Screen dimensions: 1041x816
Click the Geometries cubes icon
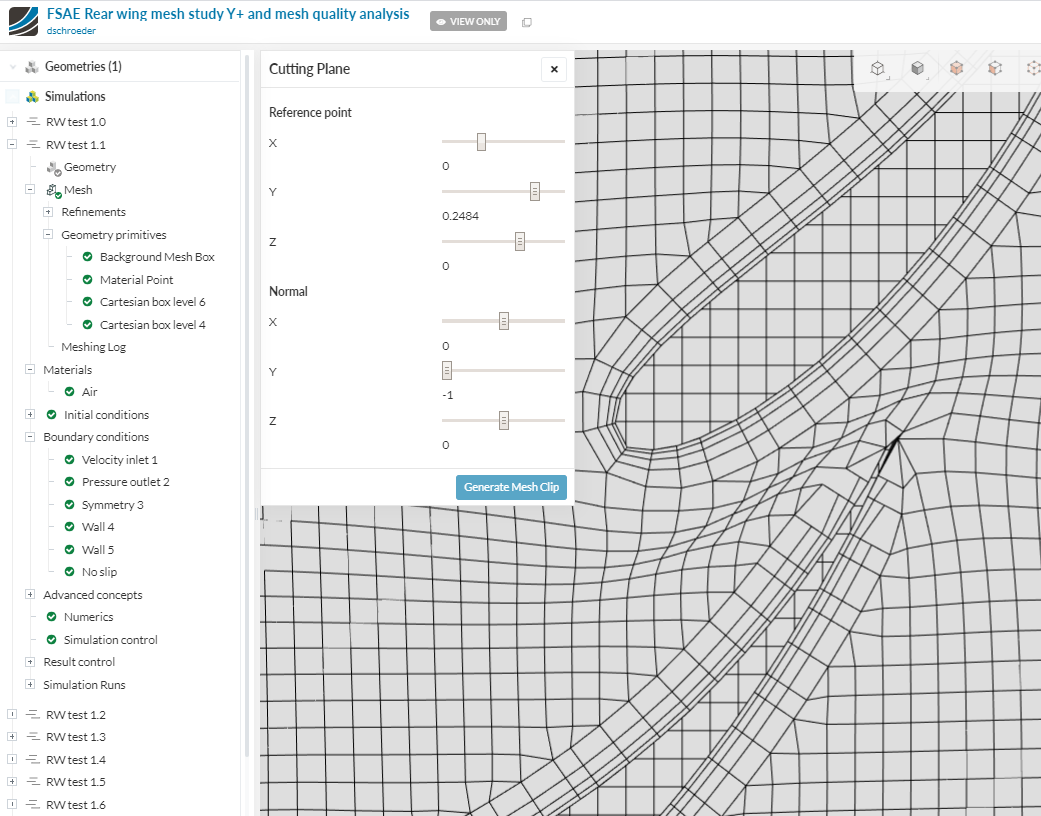pyautogui.click(x=31, y=66)
